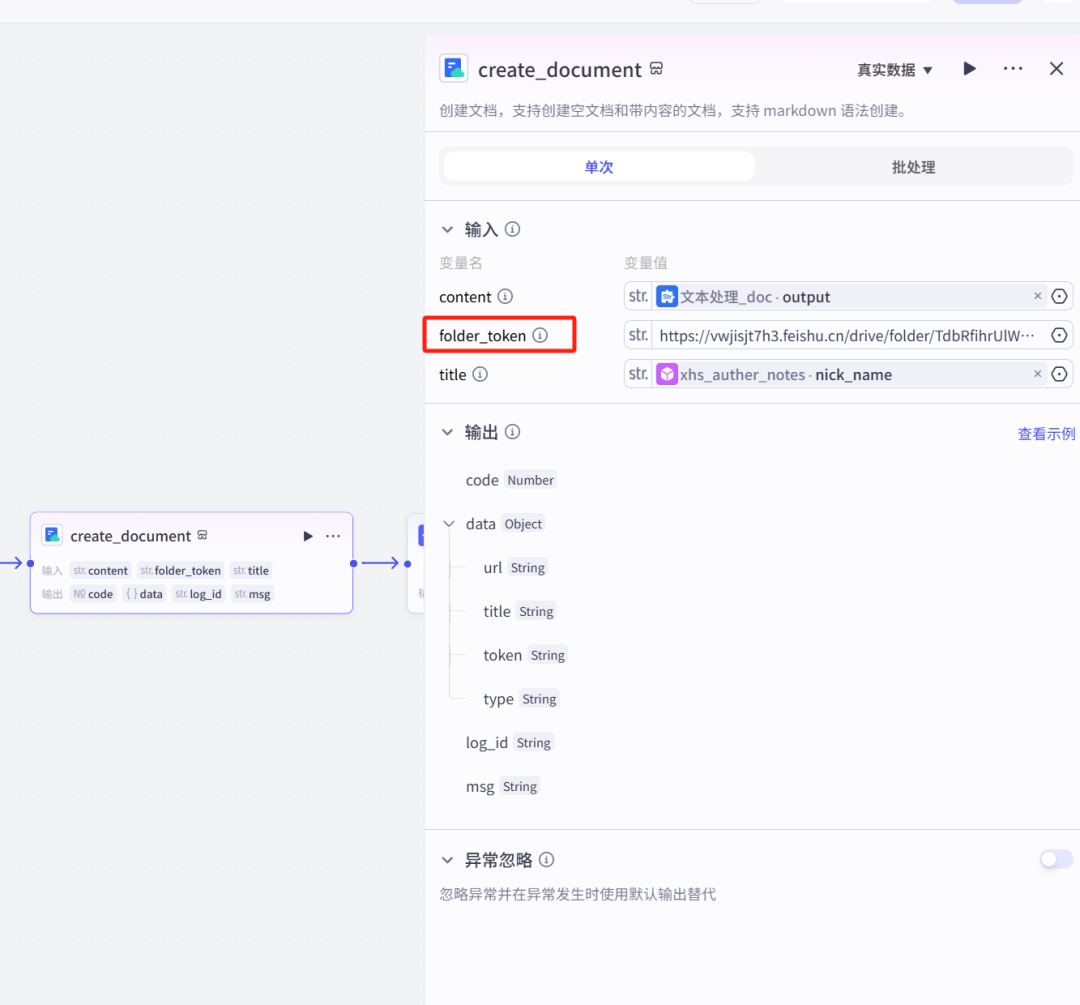1080x1005 pixels.
Task: Click the node's left input connection port
Action: (30, 563)
